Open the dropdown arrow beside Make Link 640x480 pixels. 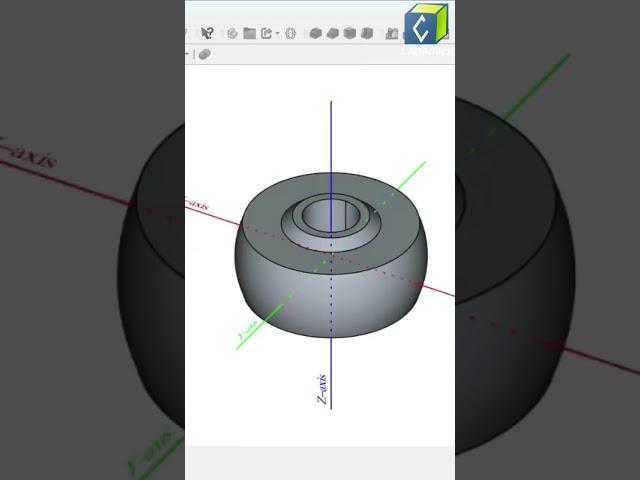(277, 33)
